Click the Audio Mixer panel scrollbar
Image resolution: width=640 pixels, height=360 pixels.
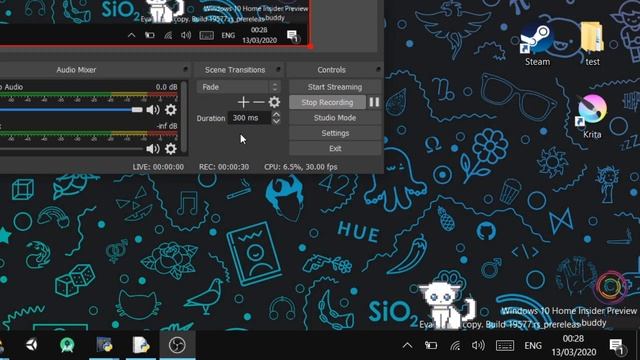184,116
